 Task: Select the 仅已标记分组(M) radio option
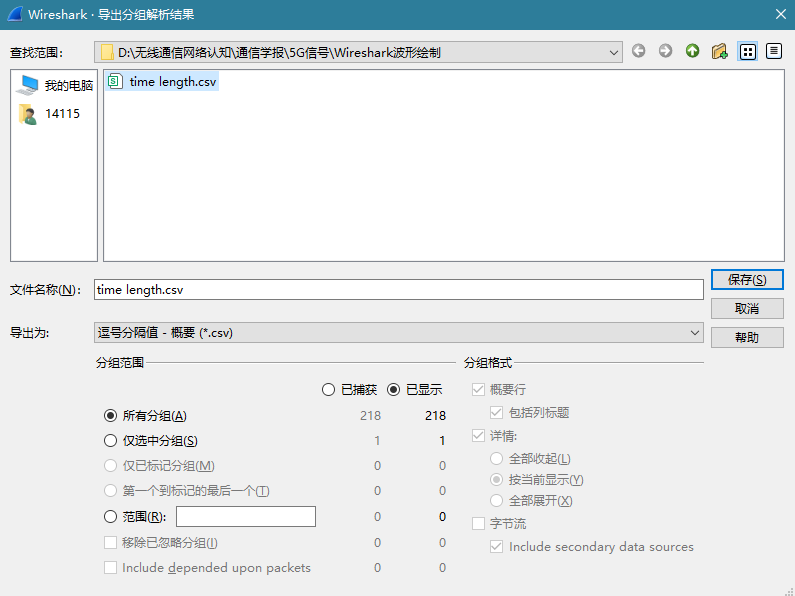110,466
